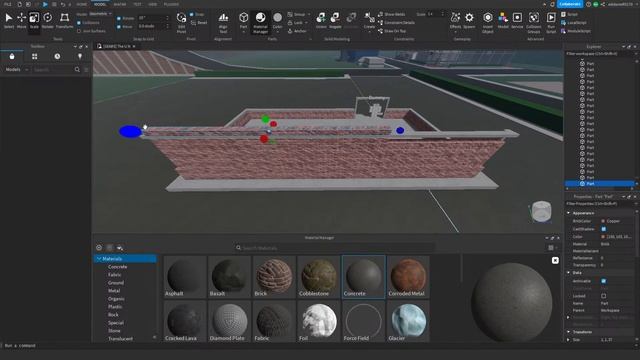This screenshot has height=360, width=640.
Task: Switch to the AVATAR ribbon tab
Action: tap(120, 4)
